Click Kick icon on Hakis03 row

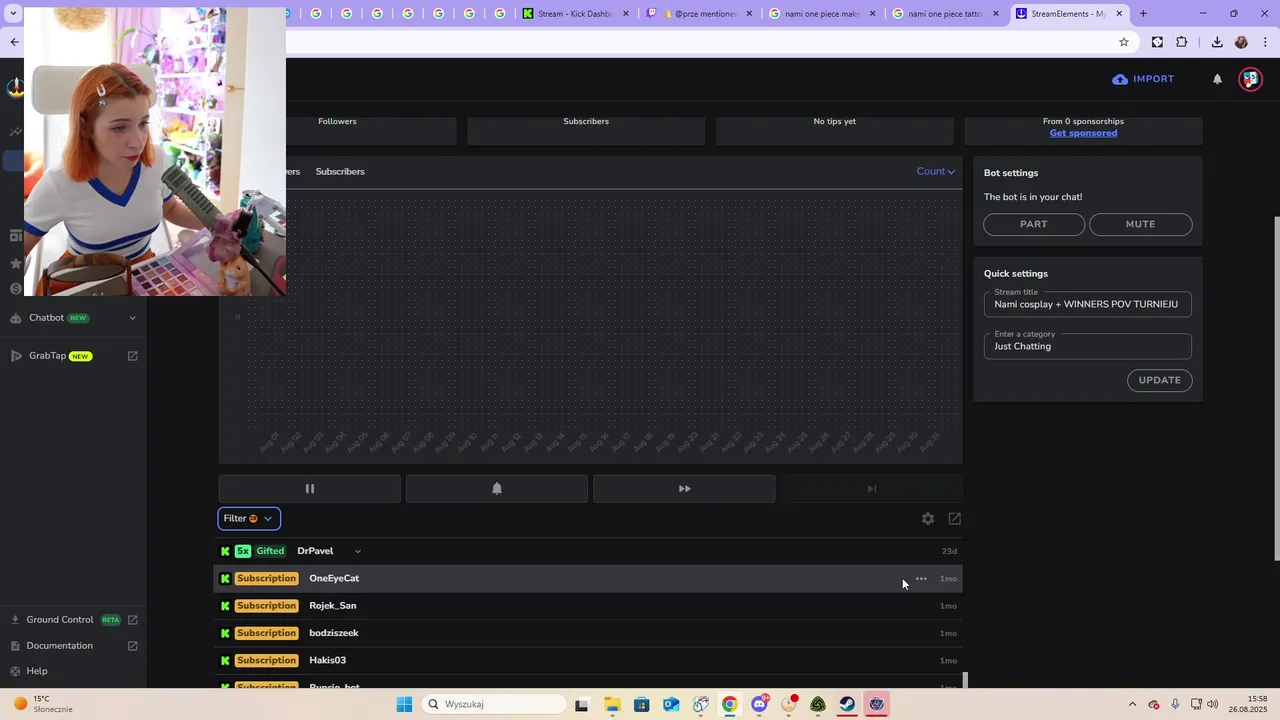[x=225, y=661]
